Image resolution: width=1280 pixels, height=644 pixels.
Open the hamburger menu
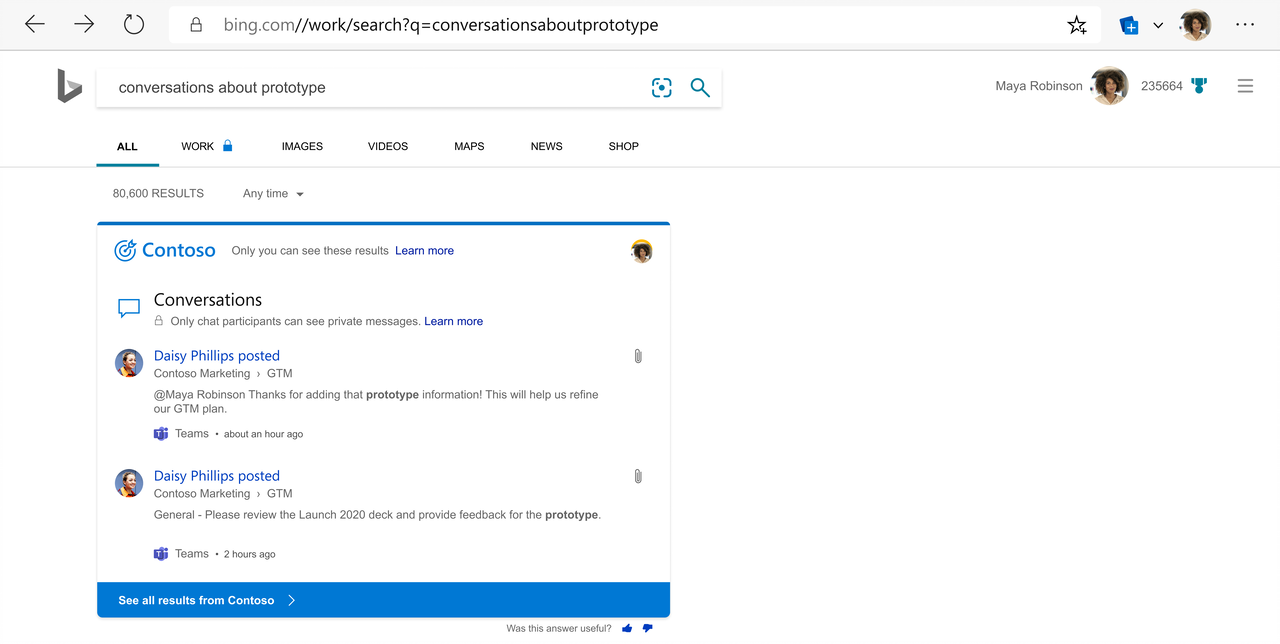coord(1245,86)
